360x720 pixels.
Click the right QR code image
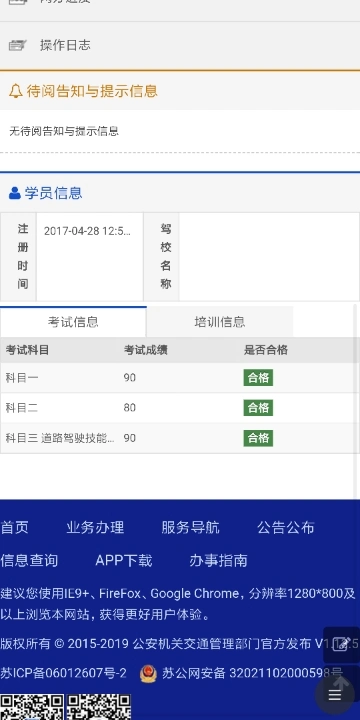(99, 707)
